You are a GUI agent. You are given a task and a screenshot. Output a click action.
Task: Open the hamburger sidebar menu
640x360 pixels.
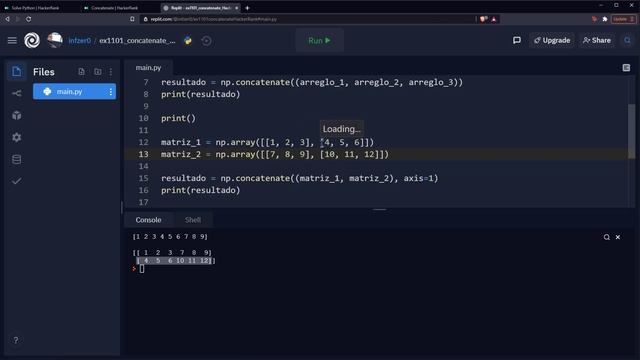pos(12,40)
